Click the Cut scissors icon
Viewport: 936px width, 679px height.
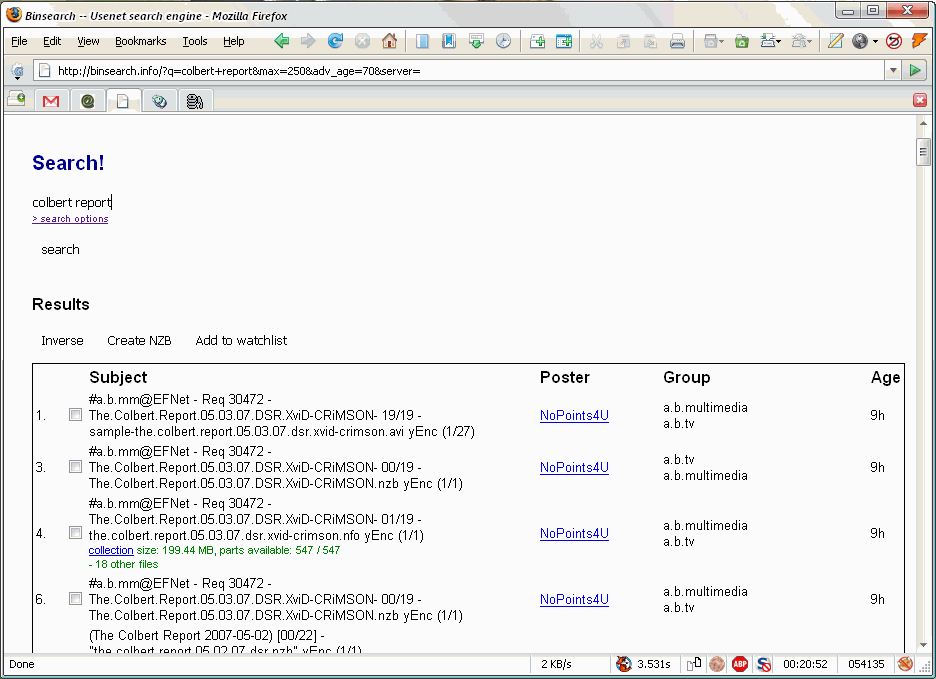point(596,41)
